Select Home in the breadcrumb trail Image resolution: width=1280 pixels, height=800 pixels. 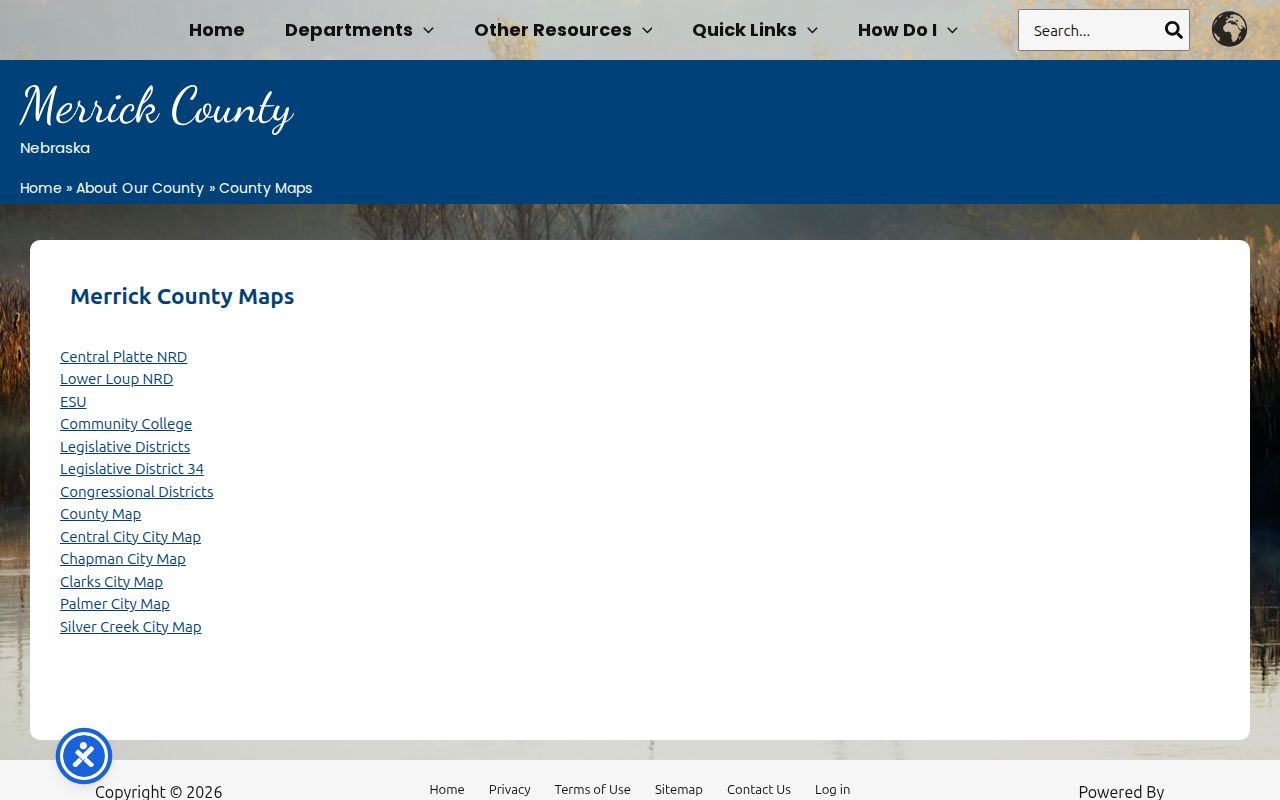(40, 188)
